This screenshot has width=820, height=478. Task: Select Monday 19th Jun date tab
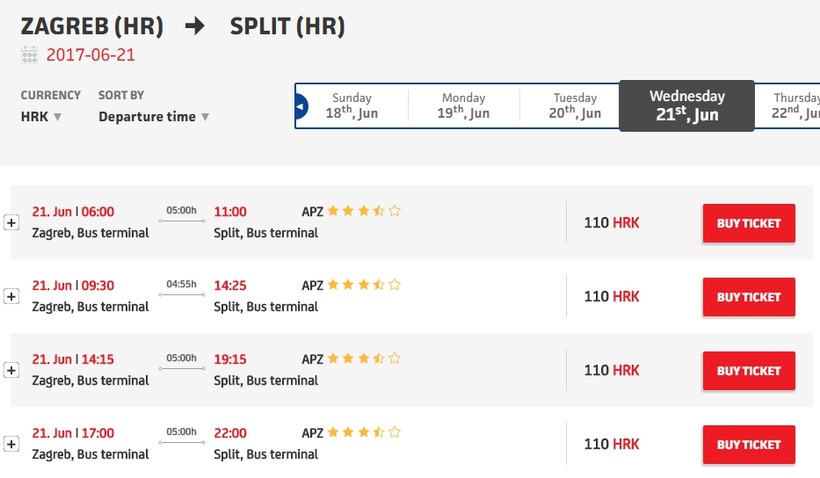pos(464,106)
